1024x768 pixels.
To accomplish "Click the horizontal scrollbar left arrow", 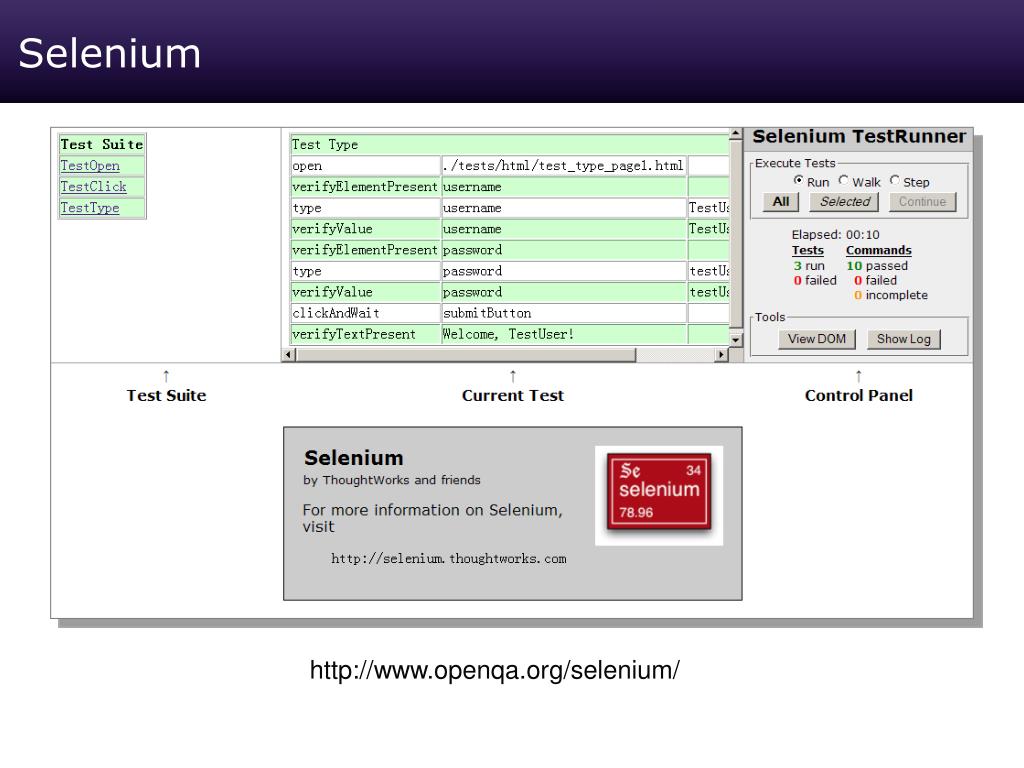I will 288,355.
